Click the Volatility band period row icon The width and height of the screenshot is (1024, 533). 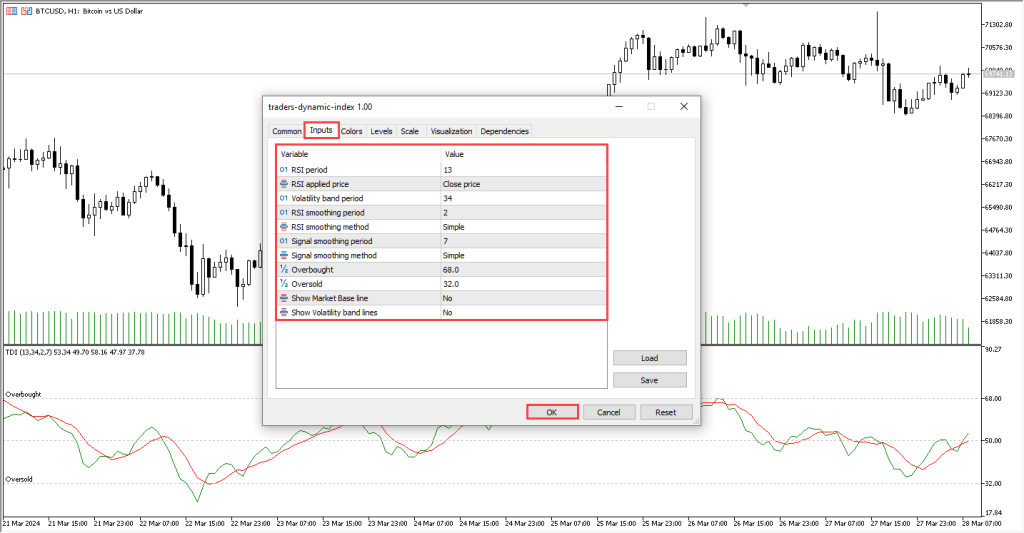[284, 198]
